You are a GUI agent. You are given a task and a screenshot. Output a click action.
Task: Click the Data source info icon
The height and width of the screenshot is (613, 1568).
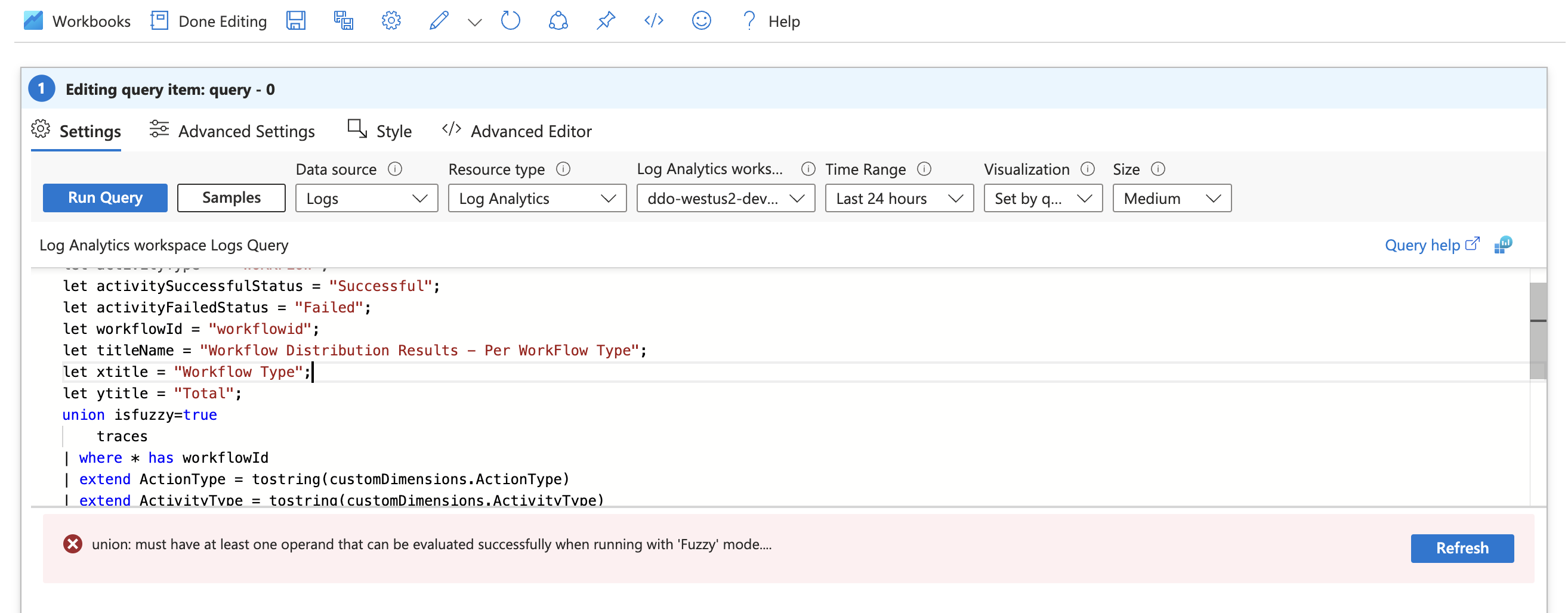pos(395,169)
